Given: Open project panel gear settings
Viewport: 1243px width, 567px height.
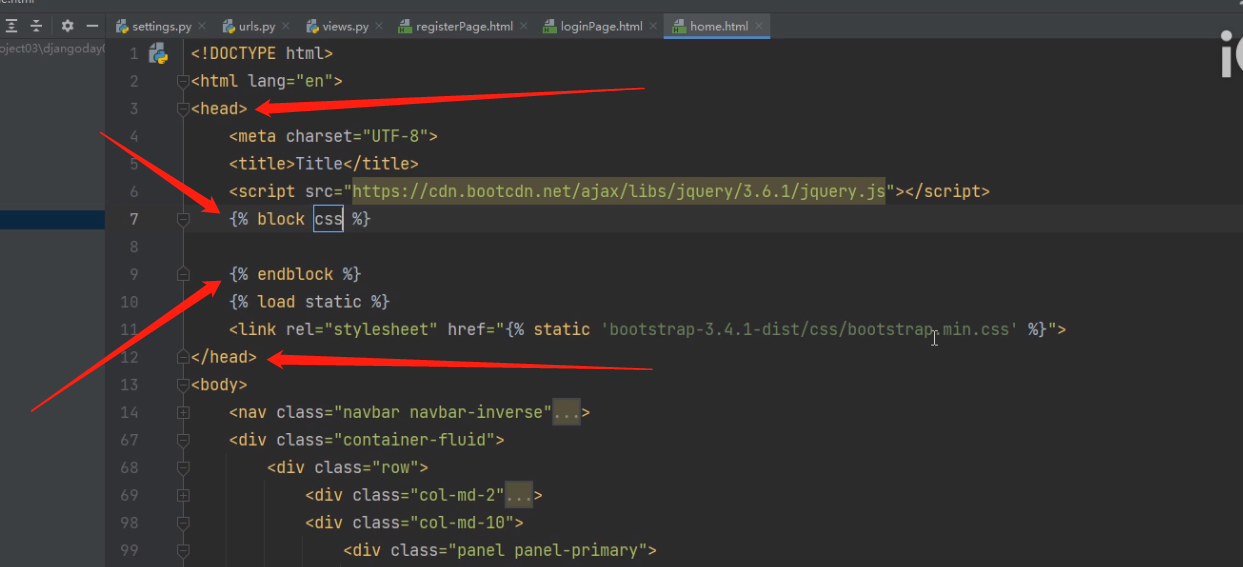Looking at the screenshot, I should click(x=68, y=26).
